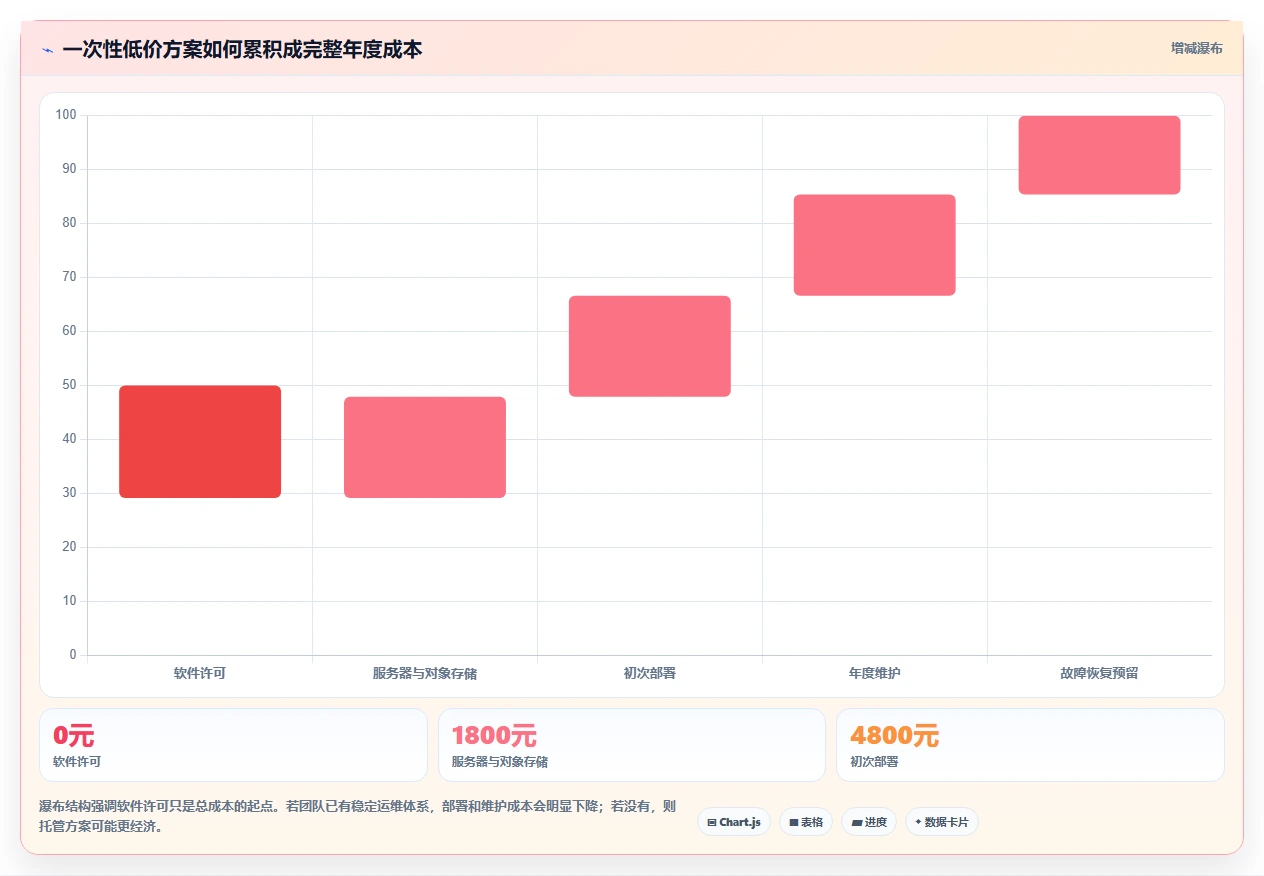Click the y-axis value 50

coord(69,385)
